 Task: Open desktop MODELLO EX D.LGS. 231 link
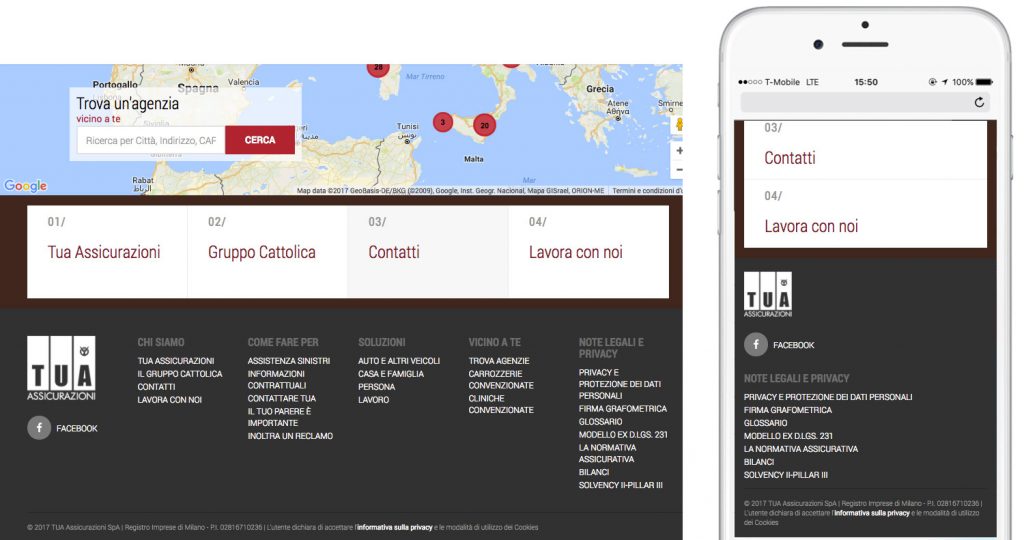(x=623, y=435)
